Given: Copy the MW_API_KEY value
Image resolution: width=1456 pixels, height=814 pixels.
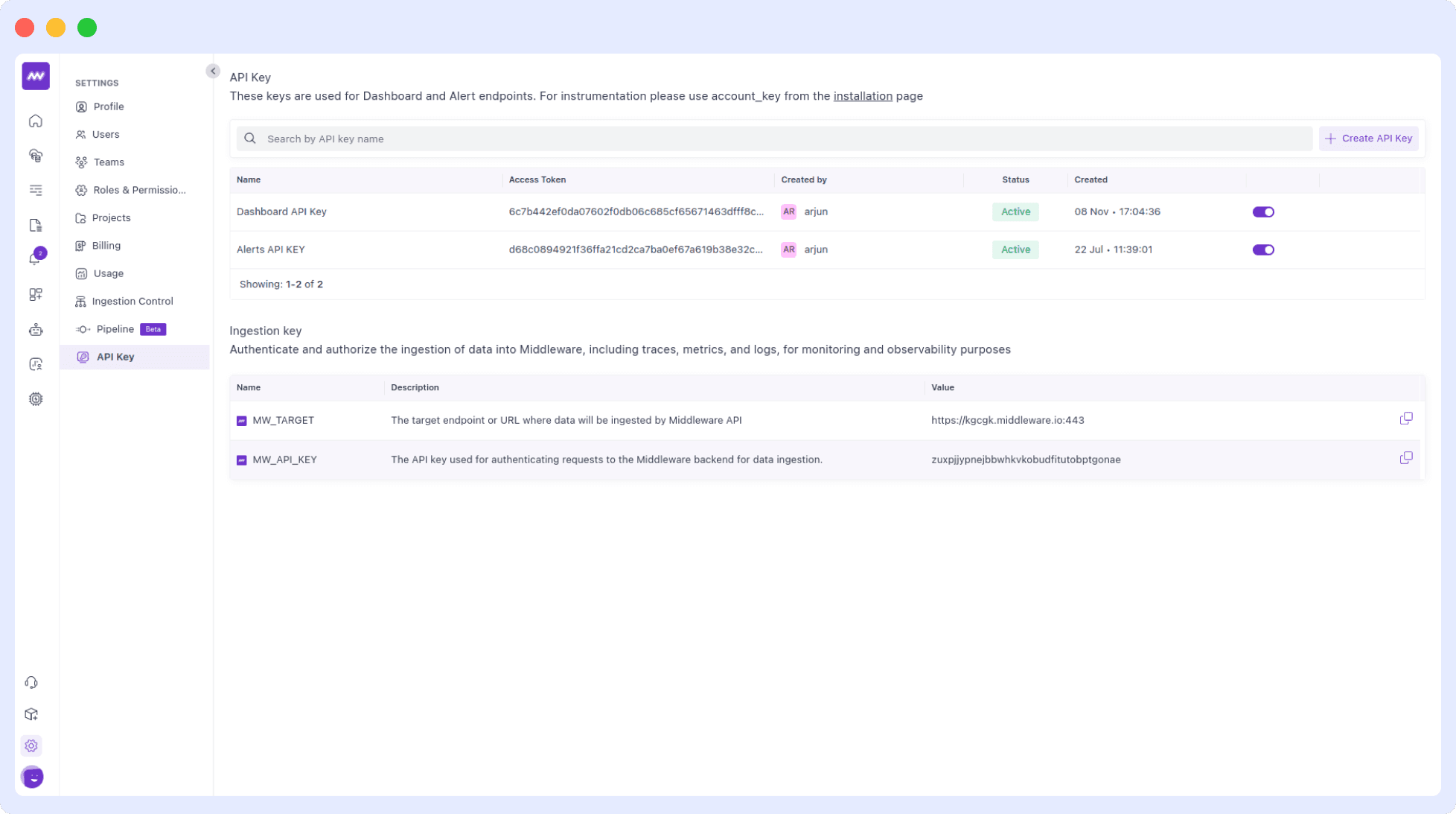Looking at the screenshot, I should click(x=1407, y=457).
